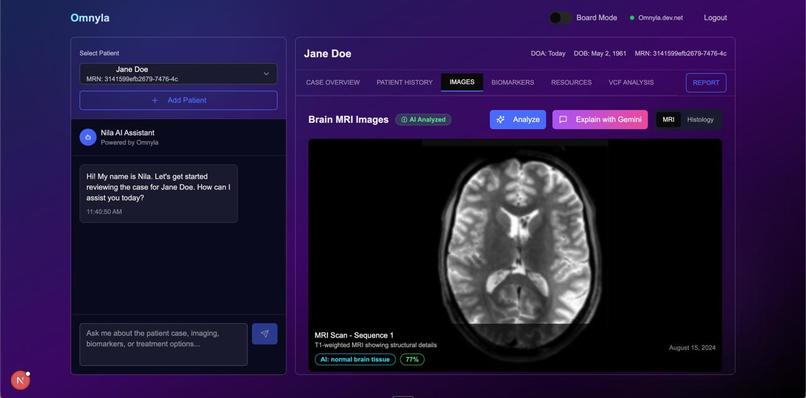Click the Analyze button
This screenshot has width=806, height=398.
518,119
